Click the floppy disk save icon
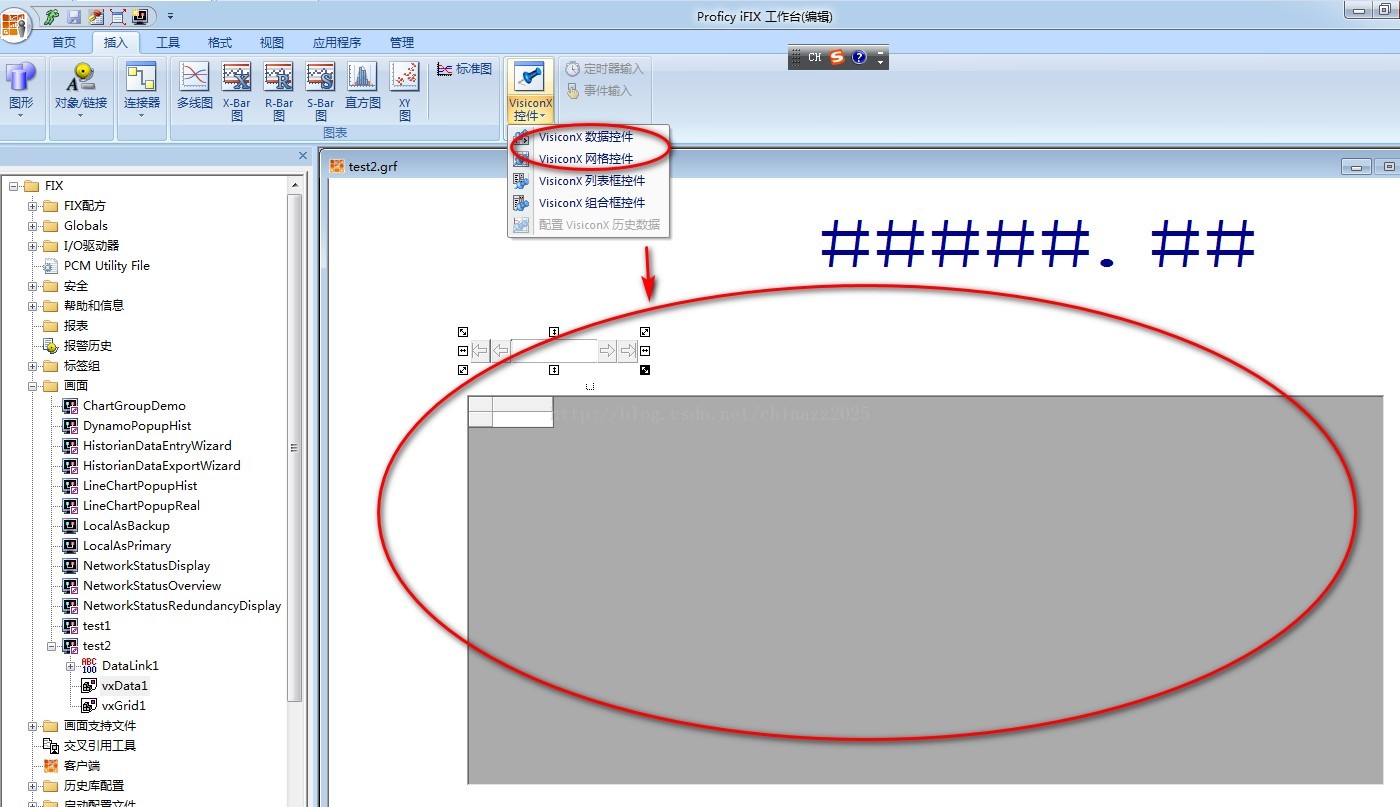1400x807 pixels. coord(74,16)
